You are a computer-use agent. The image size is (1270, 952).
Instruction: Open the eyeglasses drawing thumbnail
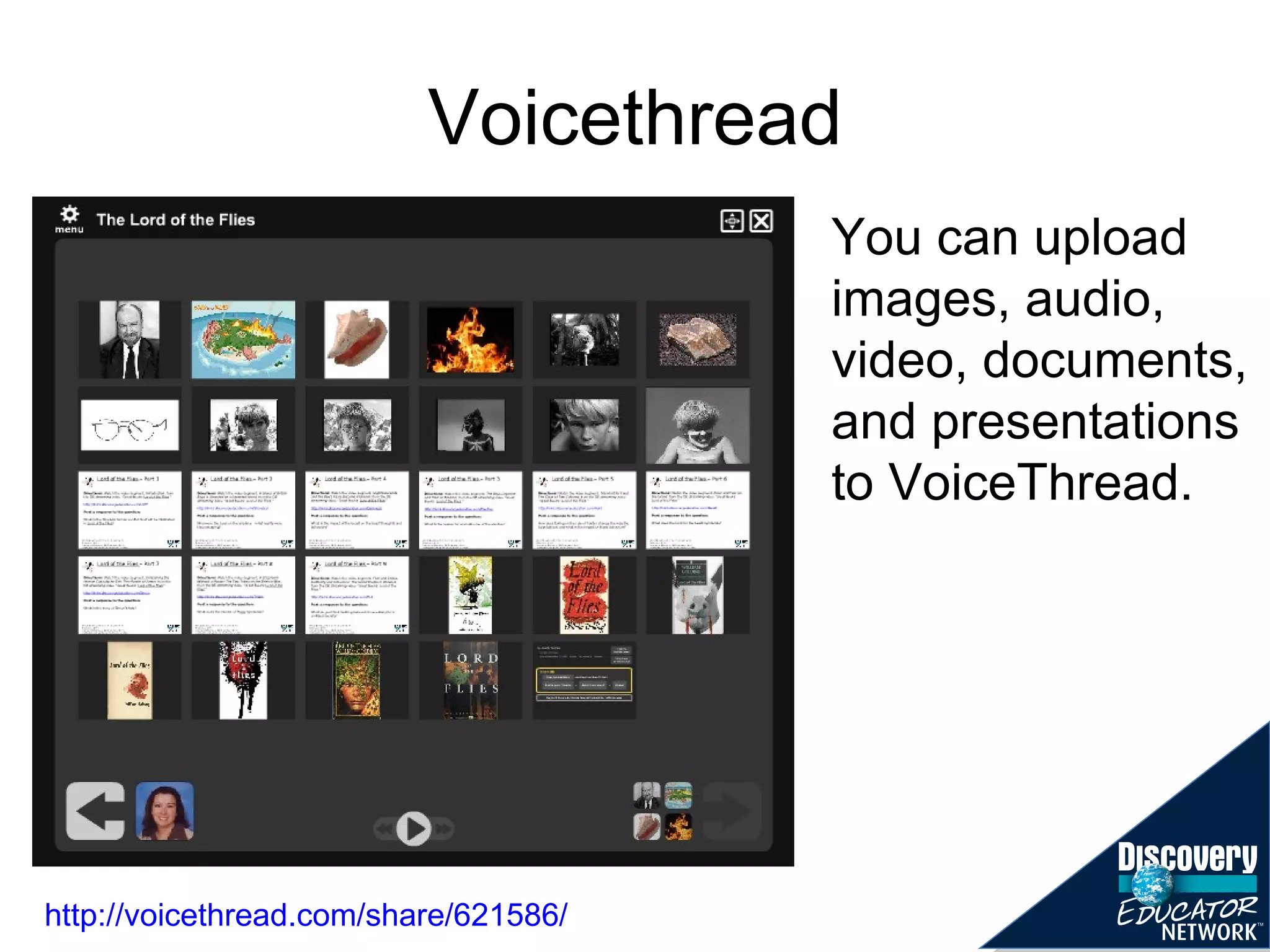click(x=130, y=425)
